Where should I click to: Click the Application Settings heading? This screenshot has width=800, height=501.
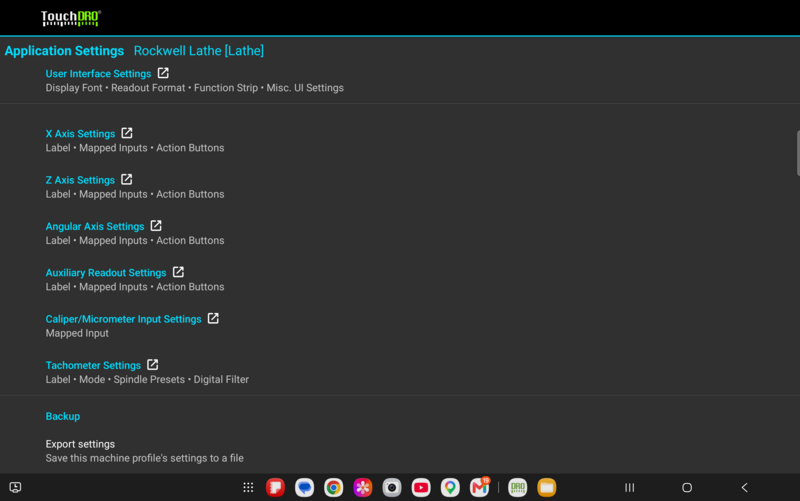64,51
